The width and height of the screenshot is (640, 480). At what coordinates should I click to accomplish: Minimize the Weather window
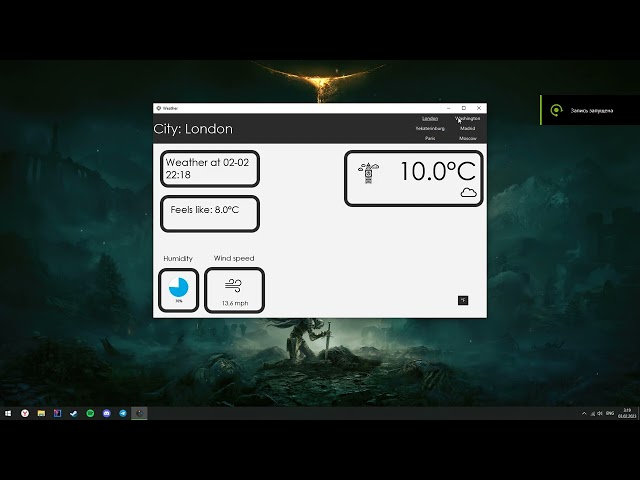(x=449, y=108)
